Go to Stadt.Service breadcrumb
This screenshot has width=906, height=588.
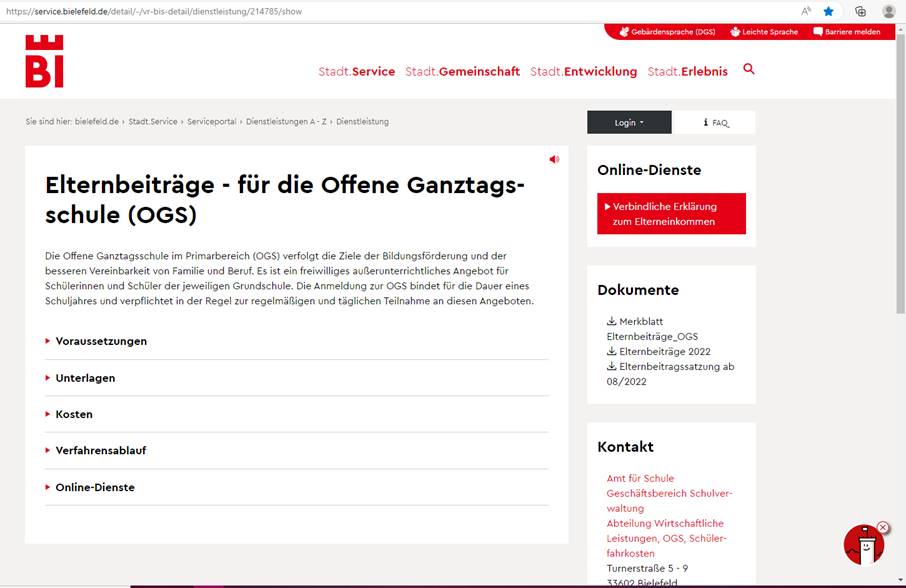point(153,122)
